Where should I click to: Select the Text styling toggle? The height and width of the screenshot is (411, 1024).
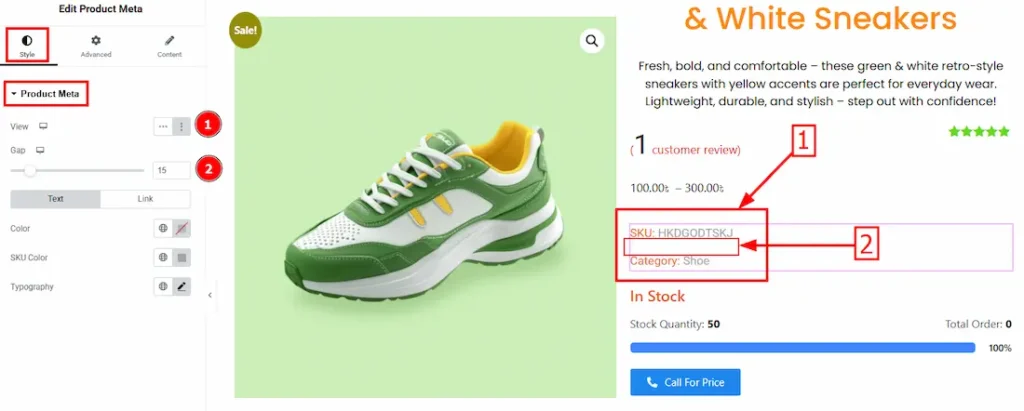coord(55,199)
